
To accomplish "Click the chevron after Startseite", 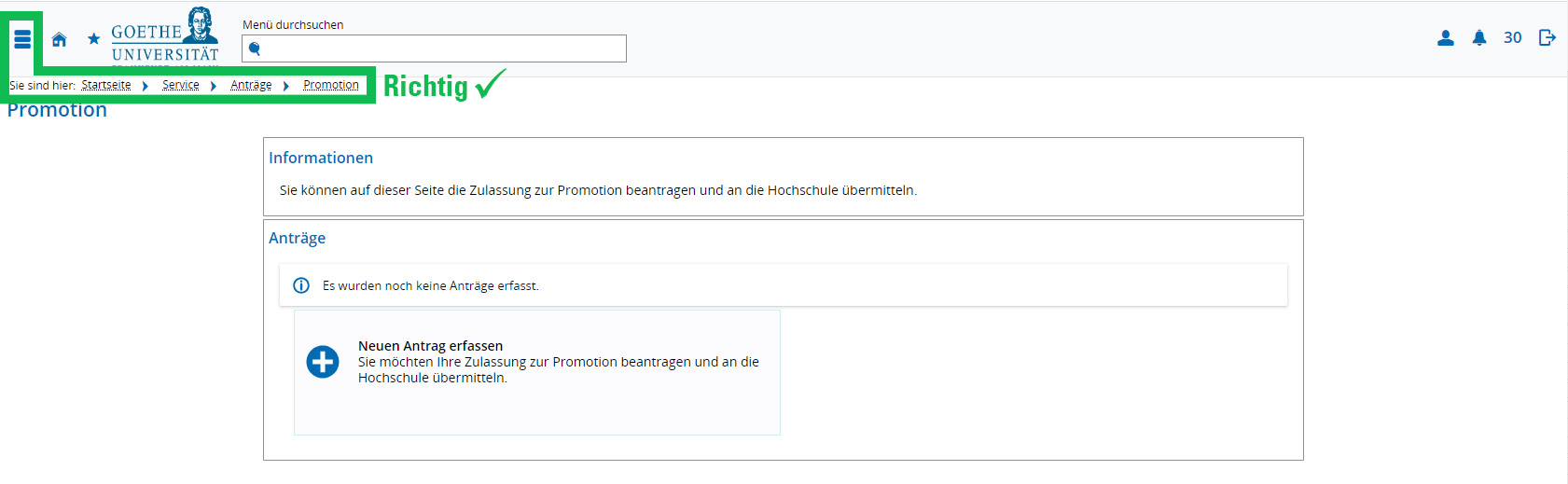I will pos(146,86).
